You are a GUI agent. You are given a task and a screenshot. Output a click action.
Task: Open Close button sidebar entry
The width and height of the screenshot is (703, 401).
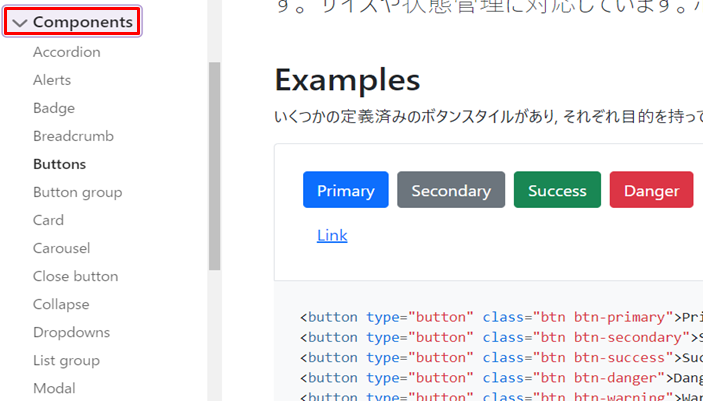[75, 276]
